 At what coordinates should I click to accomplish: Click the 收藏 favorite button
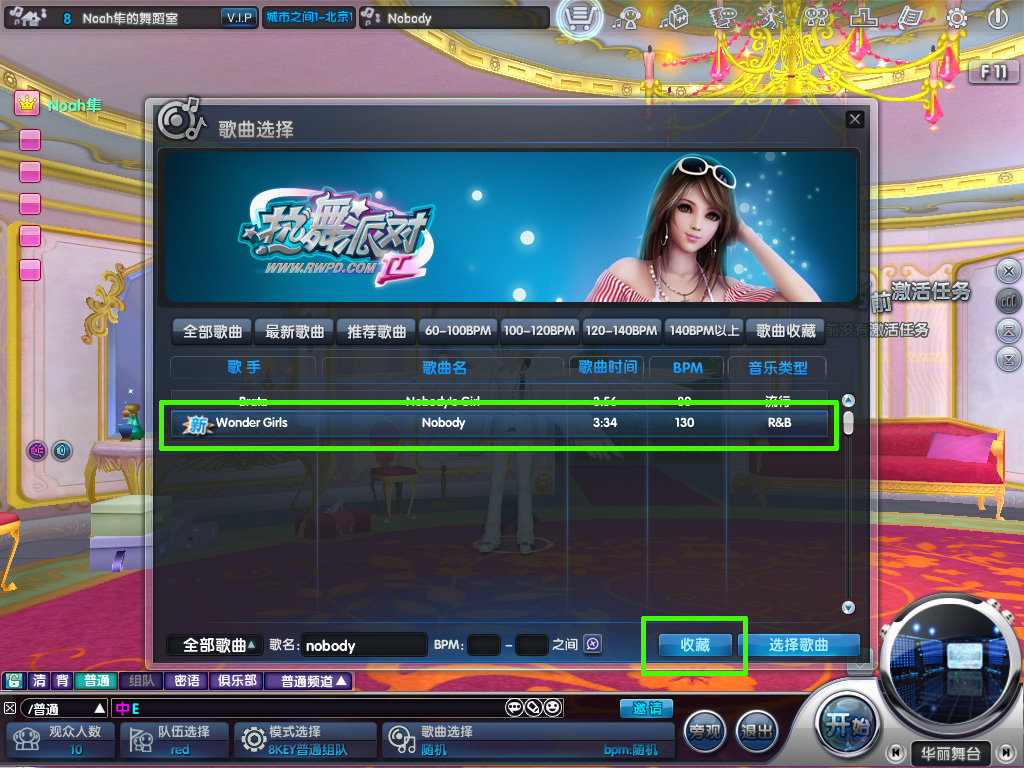694,645
